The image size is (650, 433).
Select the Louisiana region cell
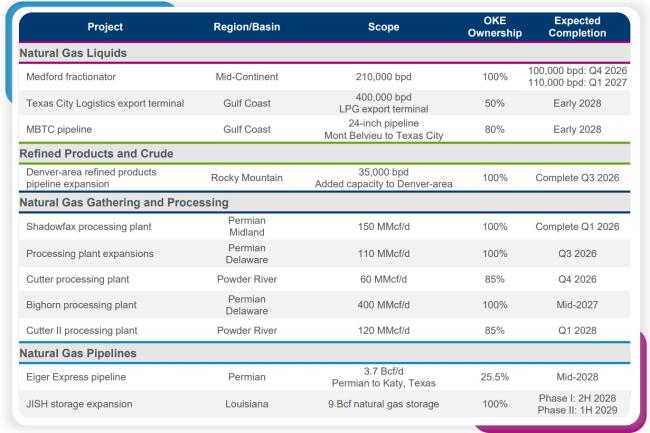click(x=247, y=404)
